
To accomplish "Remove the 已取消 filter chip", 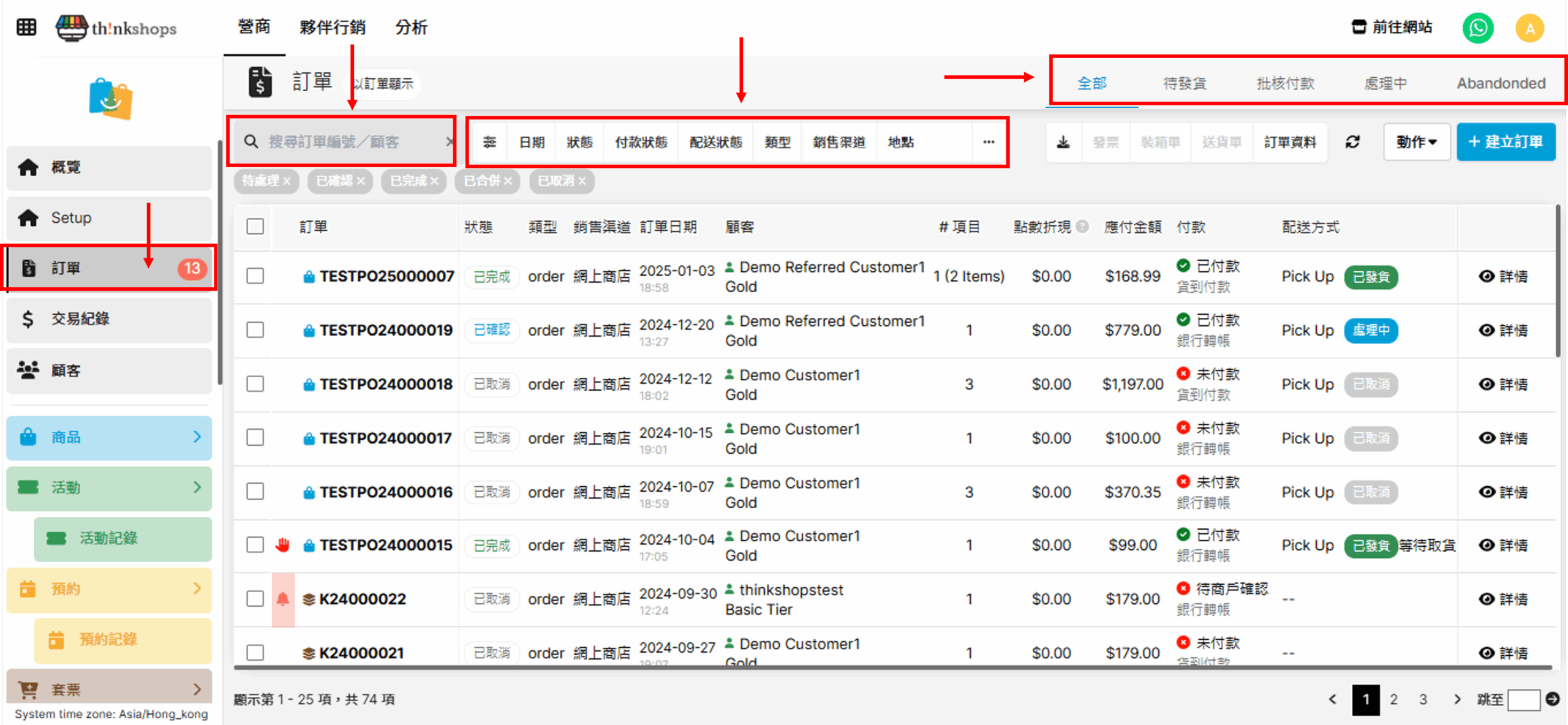I will coord(582,181).
